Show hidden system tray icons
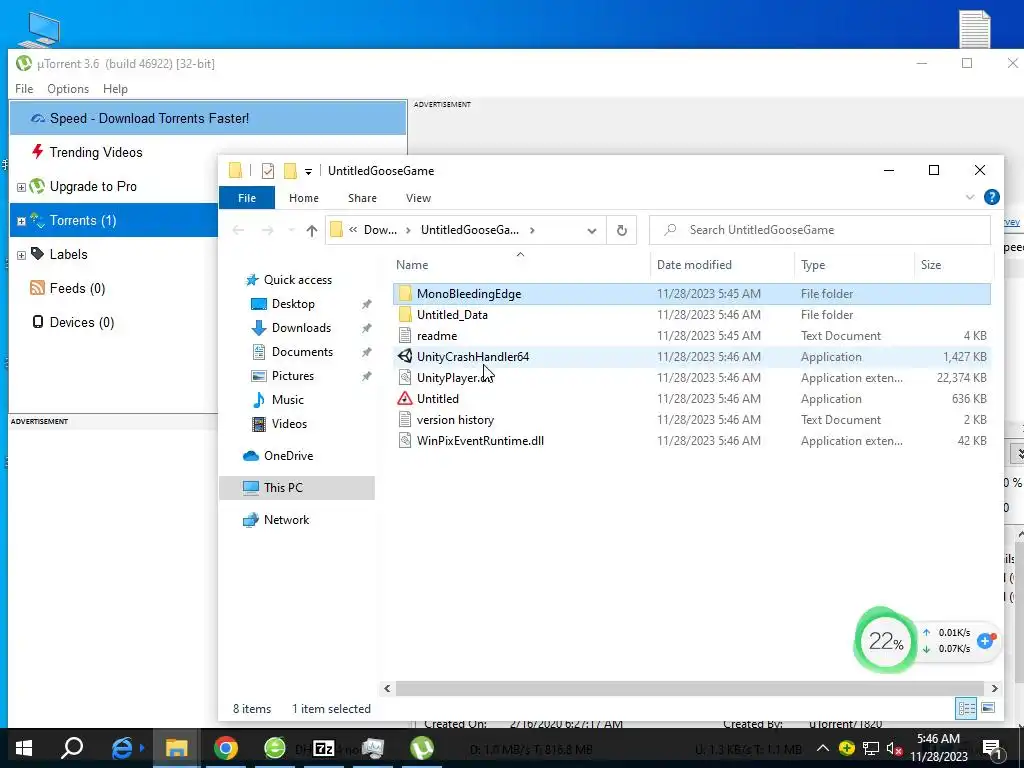Image resolution: width=1024 pixels, height=768 pixels. tap(823, 748)
